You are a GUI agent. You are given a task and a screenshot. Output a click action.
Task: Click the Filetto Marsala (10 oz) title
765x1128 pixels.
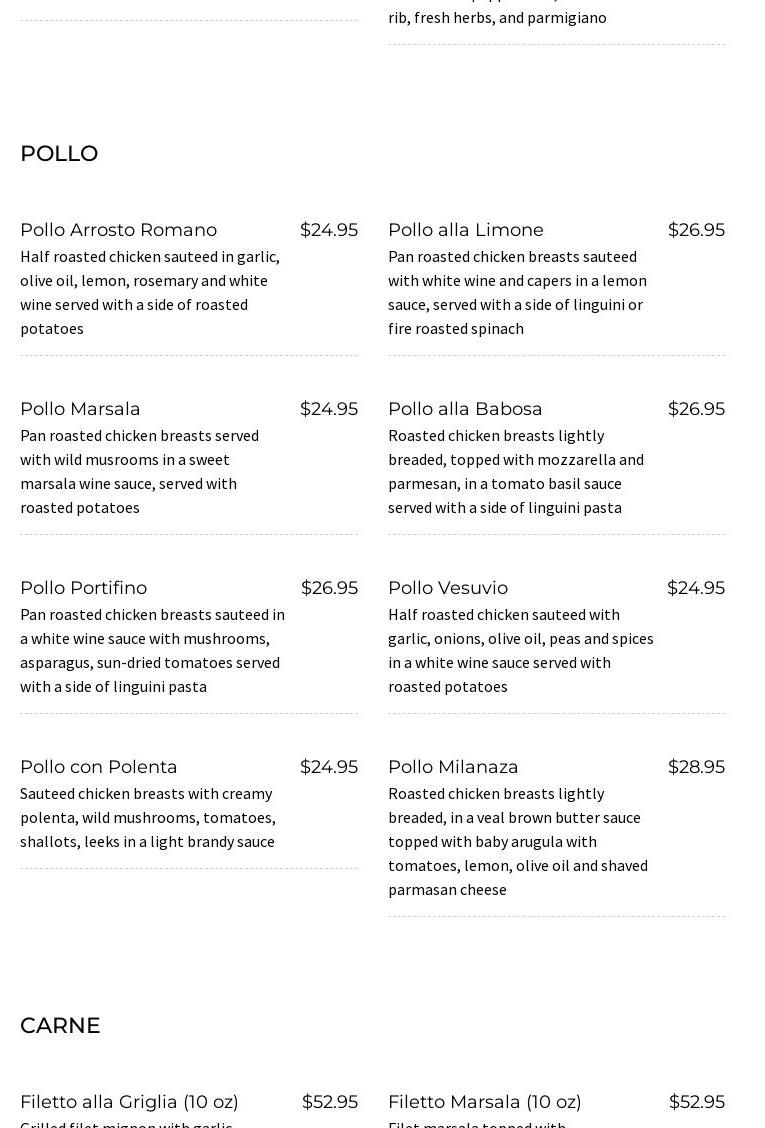click(x=485, y=1102)
